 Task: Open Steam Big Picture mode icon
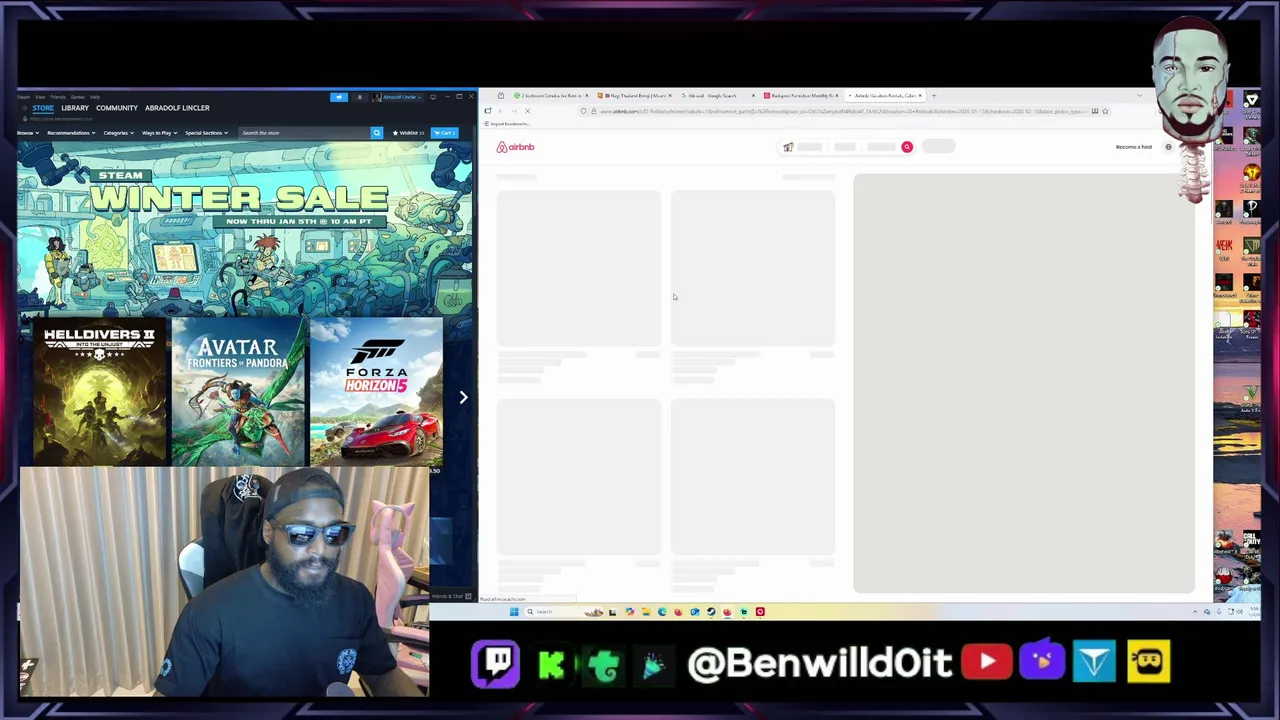433,97
